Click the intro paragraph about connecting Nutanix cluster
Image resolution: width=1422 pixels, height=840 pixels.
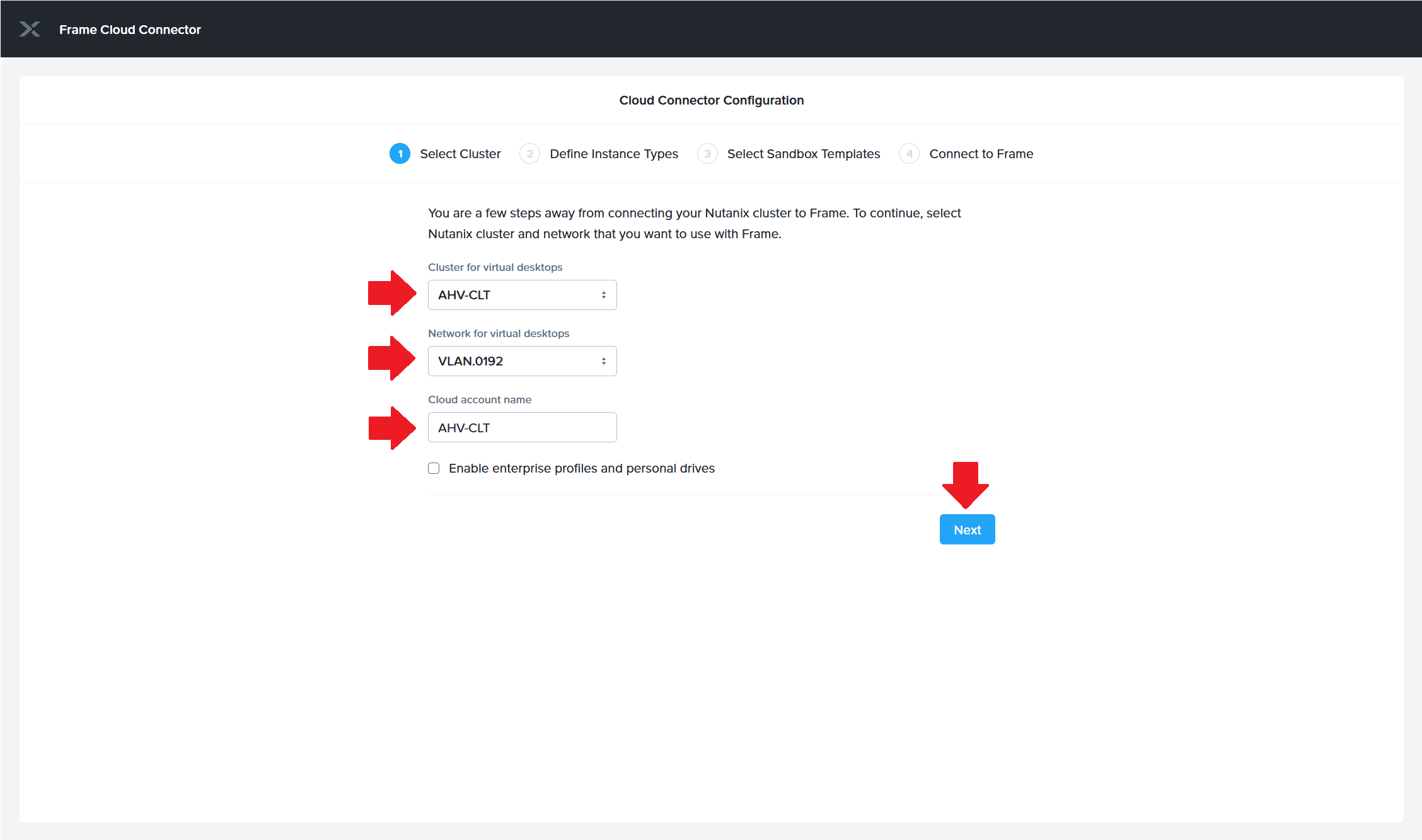tap(695, 223)
